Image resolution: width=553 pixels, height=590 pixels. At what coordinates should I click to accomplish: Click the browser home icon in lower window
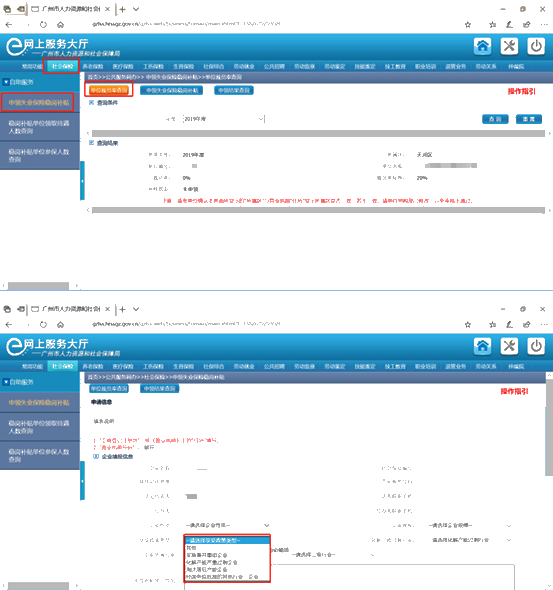pyautogui.click(x=60, y=325)
